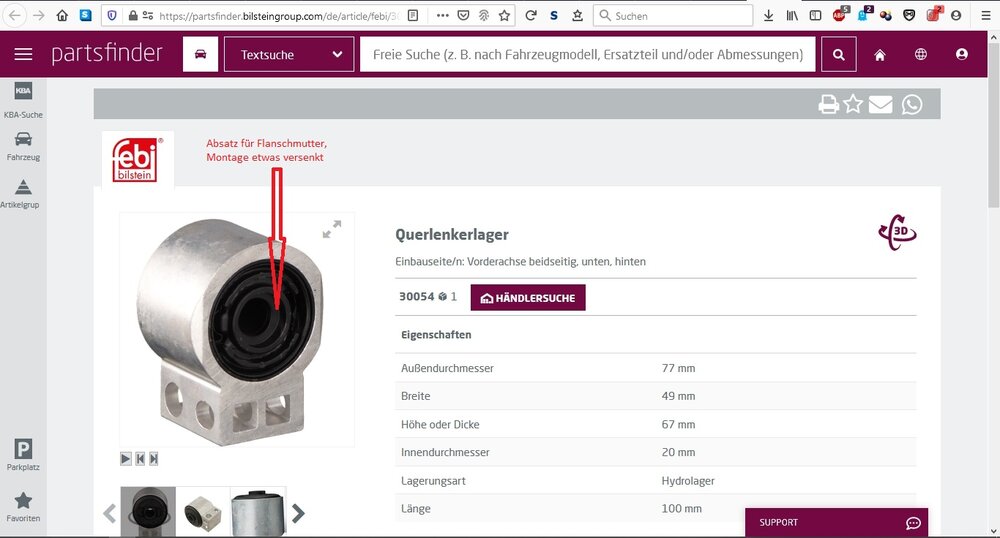Open the Firefox application menu
1000x538 pixels.
pyautogui.click(x=985, y=15)
